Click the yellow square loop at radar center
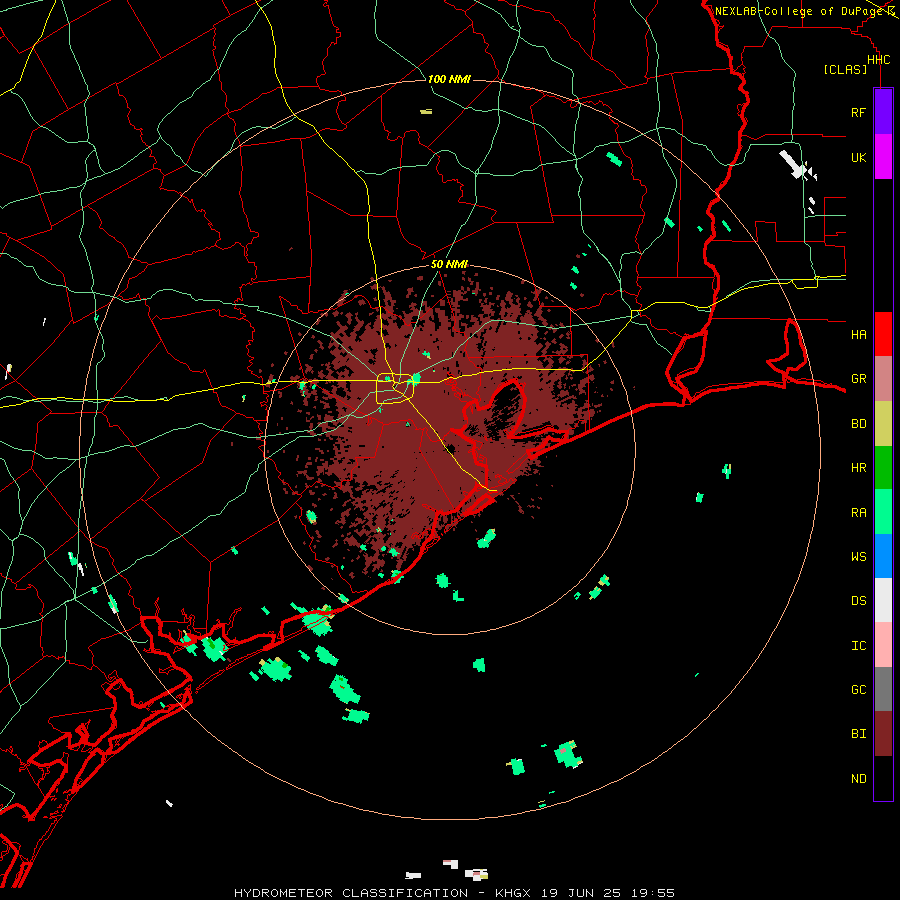900x900 pixels. (x=395, y=388)
